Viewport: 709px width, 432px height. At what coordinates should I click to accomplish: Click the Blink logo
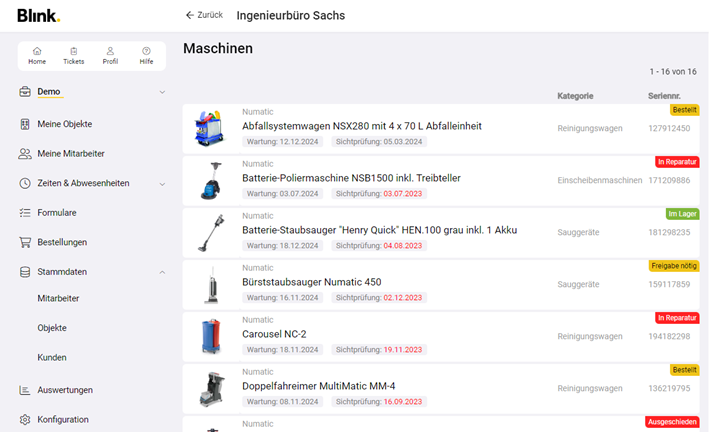38,15
